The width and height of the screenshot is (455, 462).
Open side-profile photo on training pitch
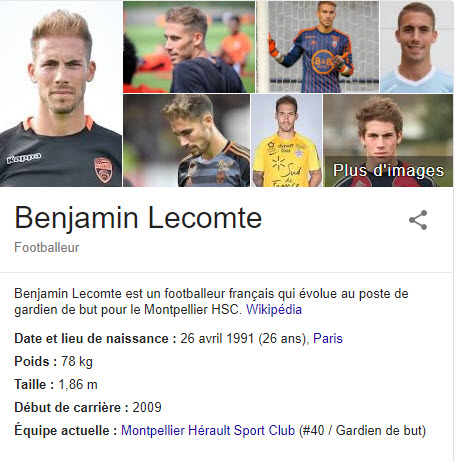click(189, 47)
